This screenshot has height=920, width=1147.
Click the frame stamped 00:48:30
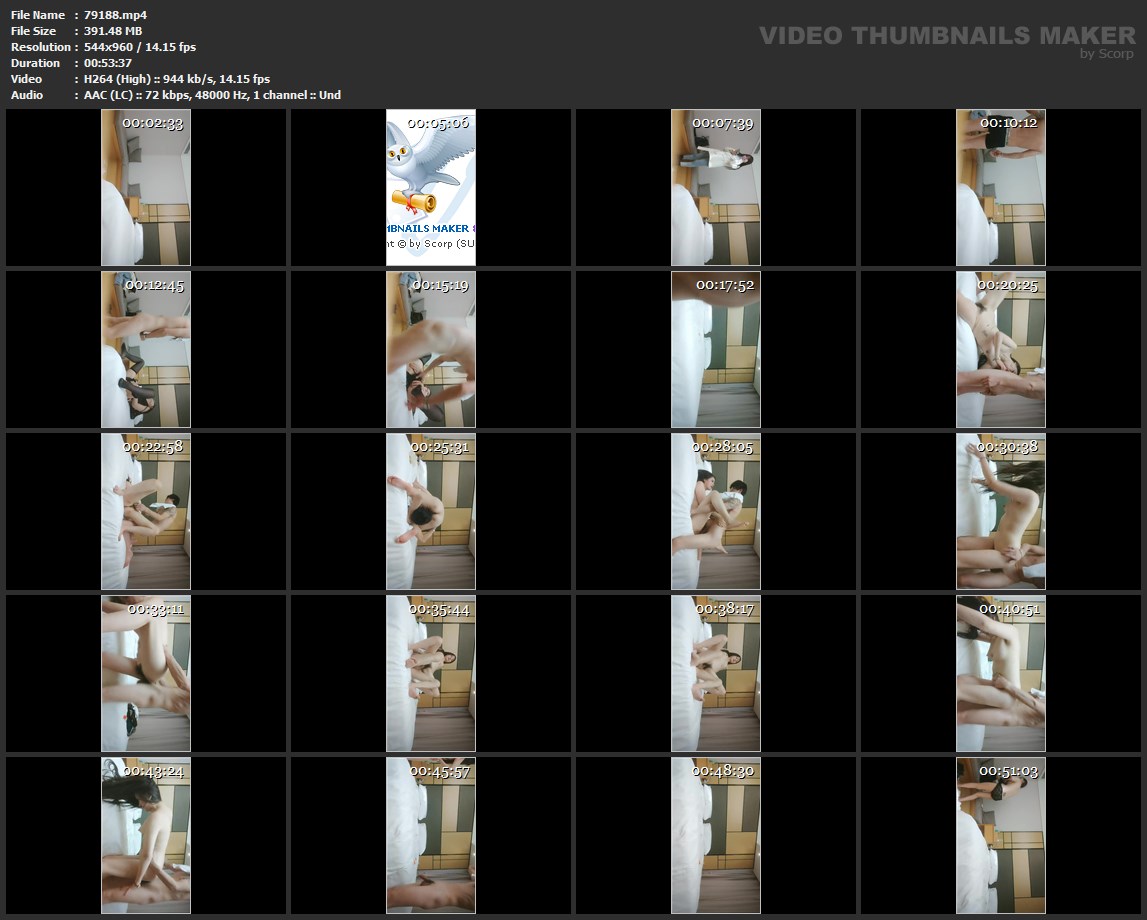pos(716,835)
